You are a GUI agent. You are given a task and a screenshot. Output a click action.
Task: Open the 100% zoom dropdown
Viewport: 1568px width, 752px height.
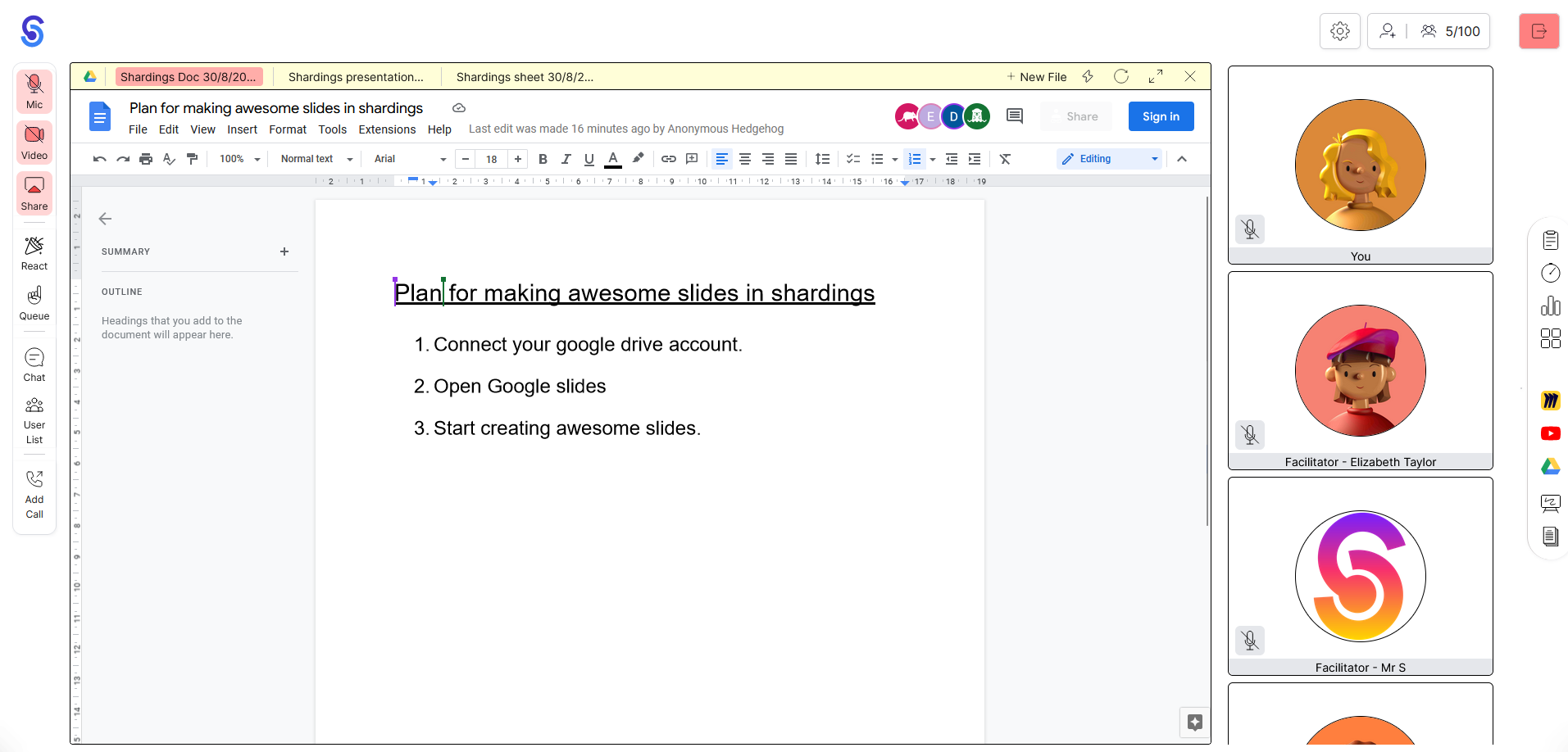[x=239, y=159]
